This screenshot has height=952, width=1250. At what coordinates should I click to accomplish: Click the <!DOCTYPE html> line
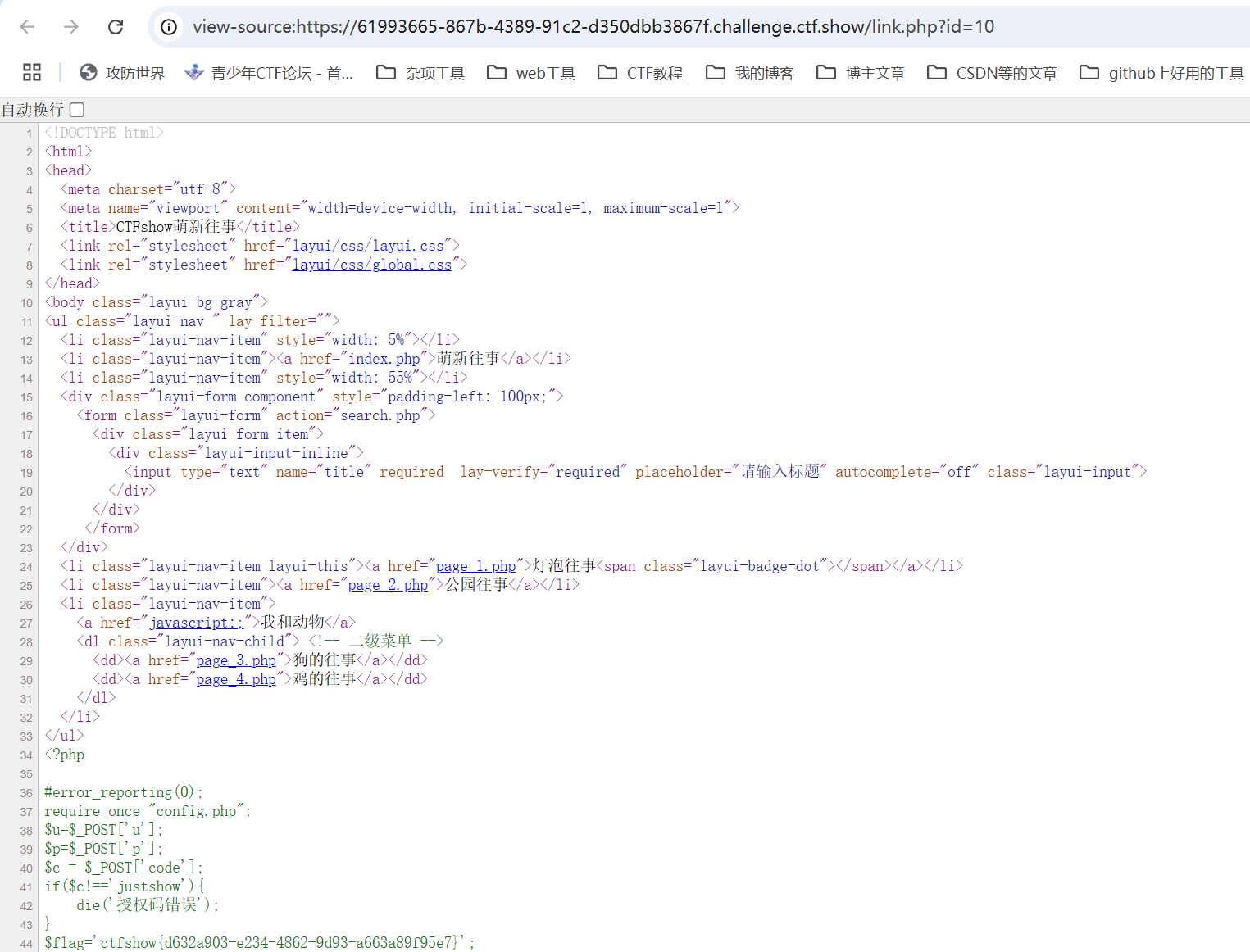[x=104, y=133]
